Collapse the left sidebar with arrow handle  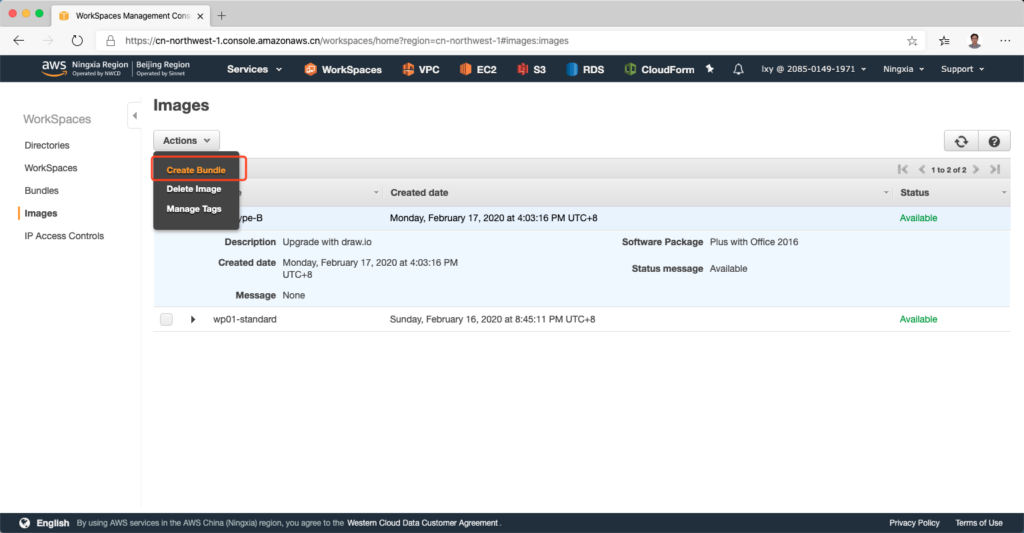134,116
